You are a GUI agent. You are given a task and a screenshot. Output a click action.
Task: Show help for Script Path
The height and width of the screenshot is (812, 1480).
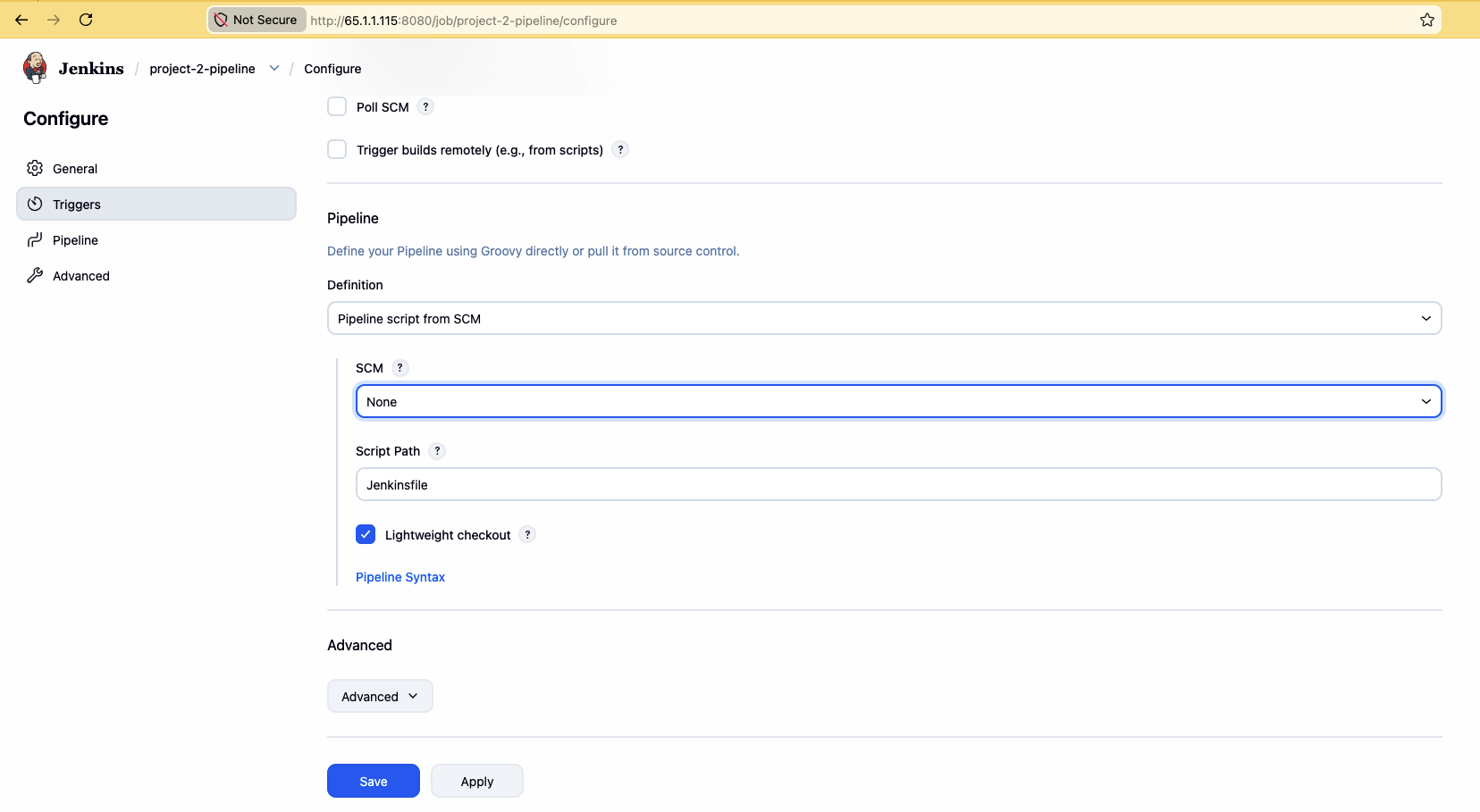coord(437,450)
